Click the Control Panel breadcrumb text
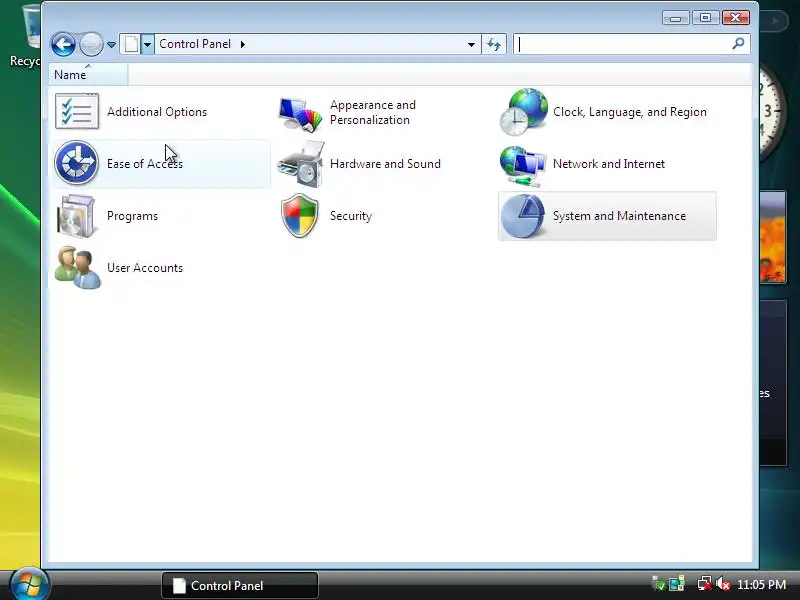 click(195, 44)
